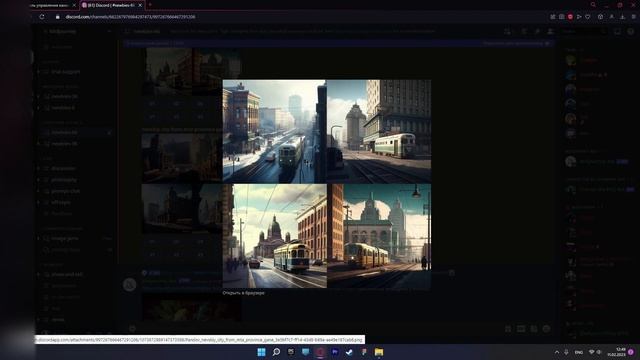Click the send-arrow icon in the browser toolbar
Screen dimensions: 640x360
579,17
